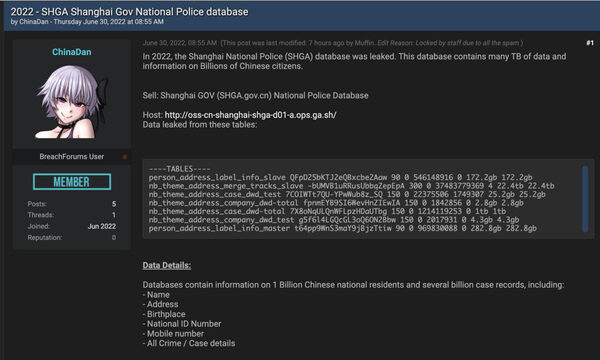Click the BreachForums User title text

72,156
